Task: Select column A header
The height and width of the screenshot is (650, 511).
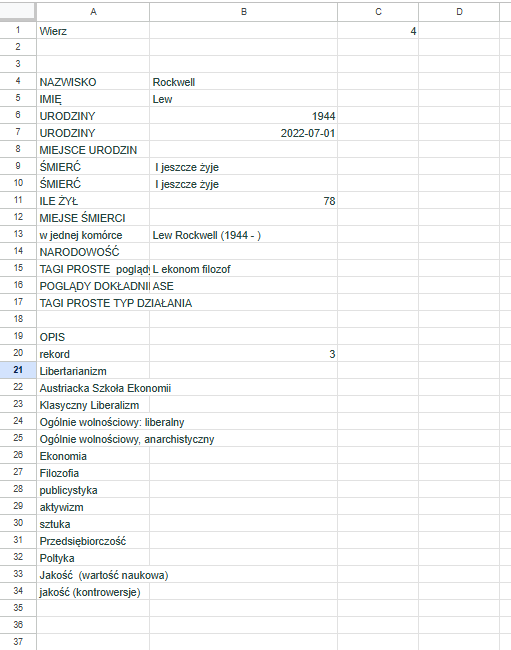Action: click(x=93, y=12)
